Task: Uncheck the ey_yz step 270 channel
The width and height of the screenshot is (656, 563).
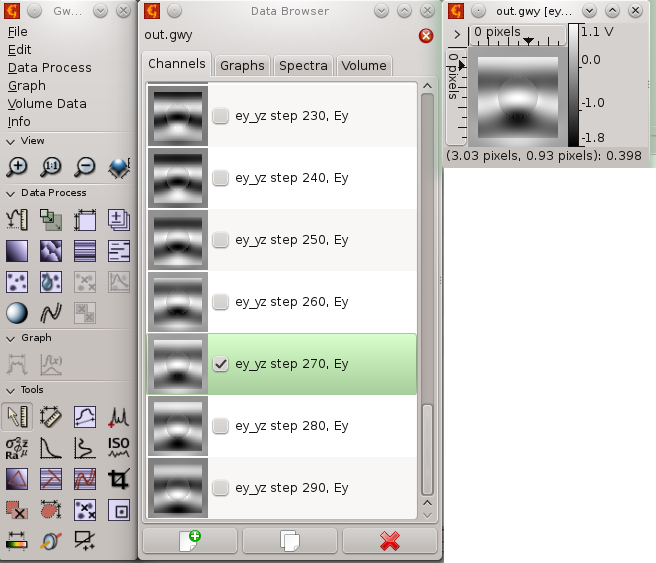Action: point(221,364)
